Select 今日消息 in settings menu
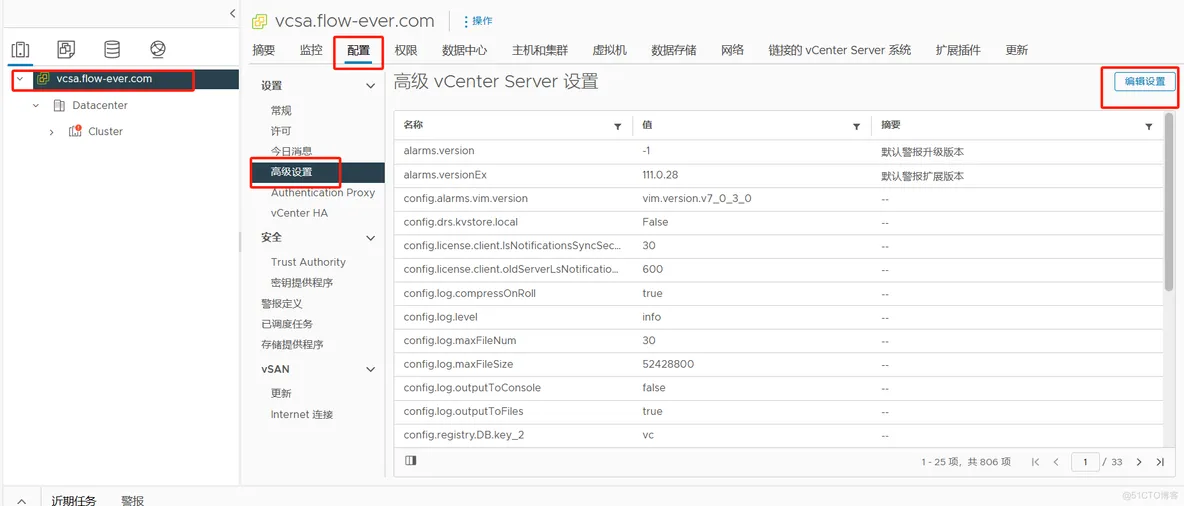The height and width of the screenshot is (506, 1184). pyautogui.click(x=291, y=151)
